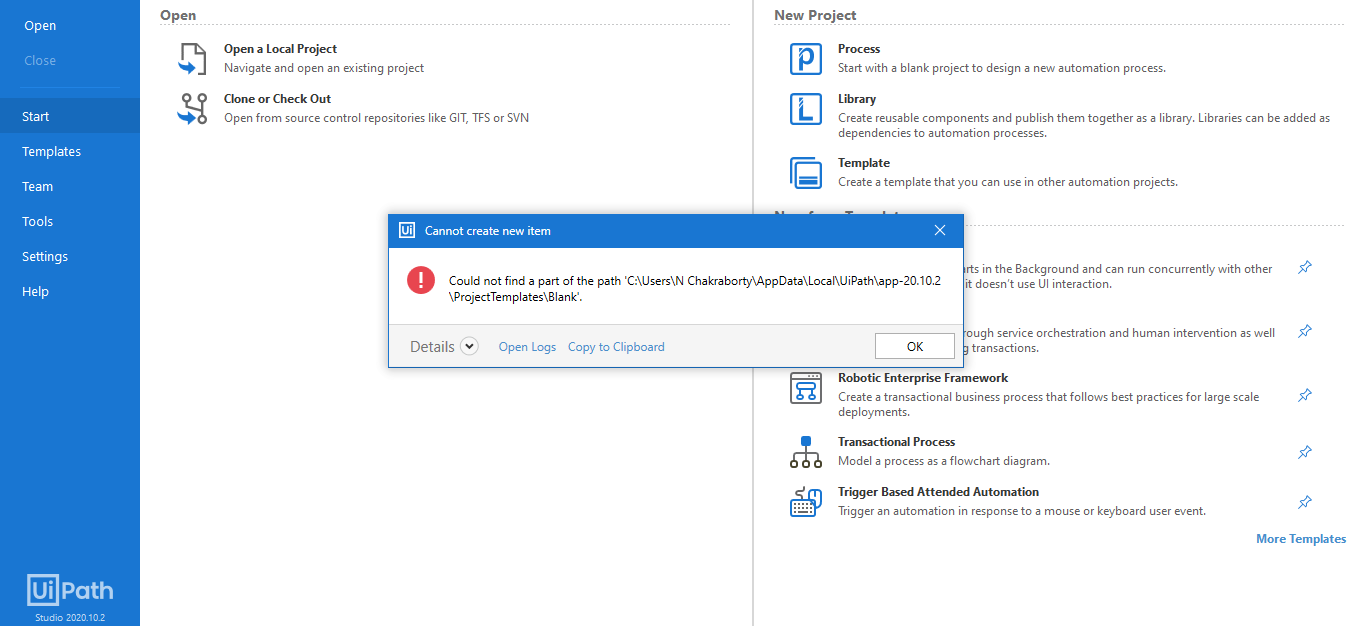Screen dimensions: 1366x626
Task: Pin the Trigger Based Attended Automation template
Action: (x=1305, y=502)
